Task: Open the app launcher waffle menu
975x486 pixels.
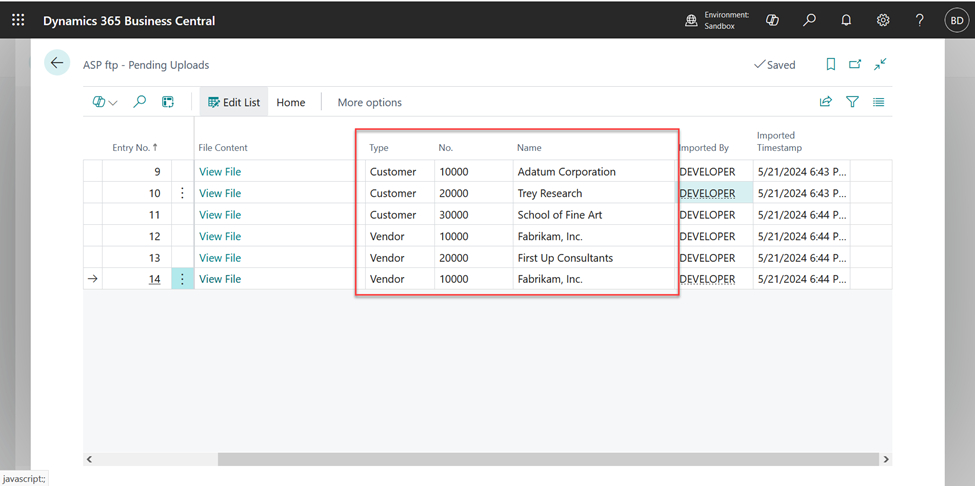Action: 18,20
